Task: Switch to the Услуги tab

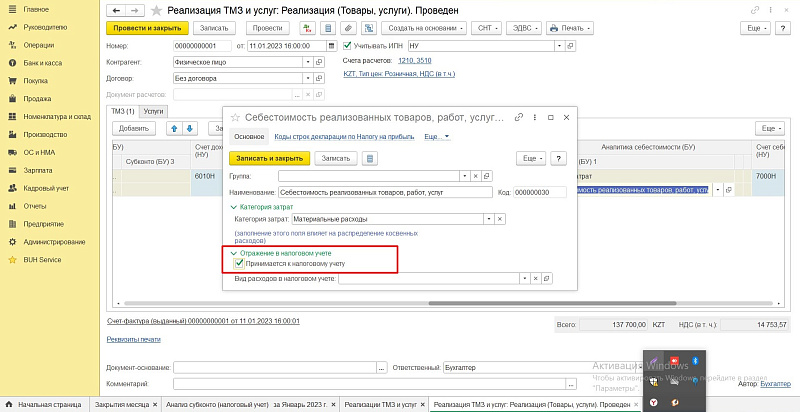Action: 153,111
